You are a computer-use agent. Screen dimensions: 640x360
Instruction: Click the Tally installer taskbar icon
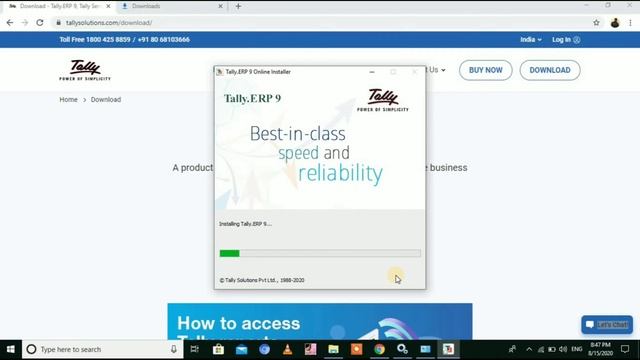pyautogui.click(x=448, y=349)
